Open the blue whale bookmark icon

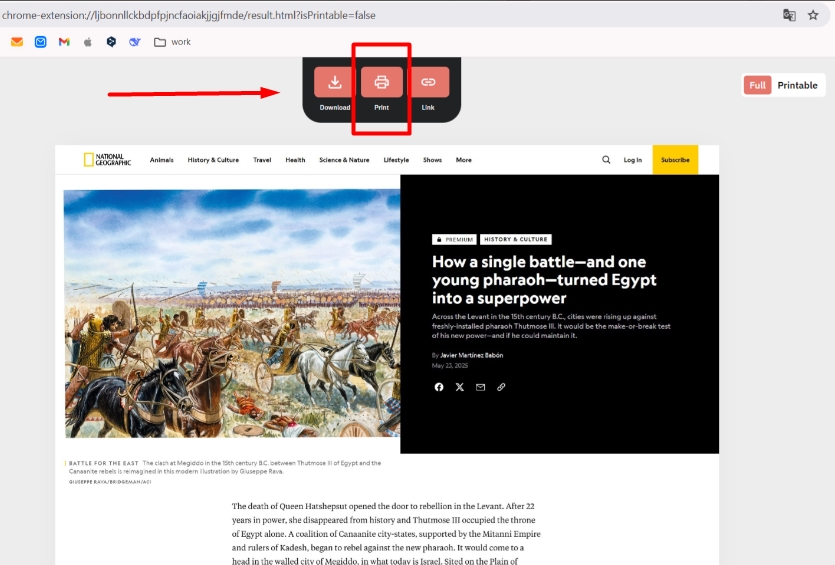point(135,42)
